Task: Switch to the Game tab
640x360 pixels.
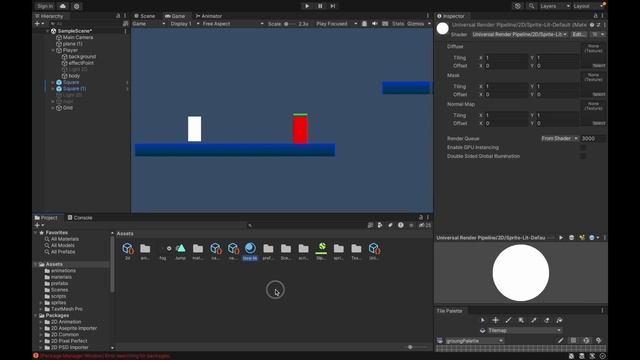Action: pos(175,16)
